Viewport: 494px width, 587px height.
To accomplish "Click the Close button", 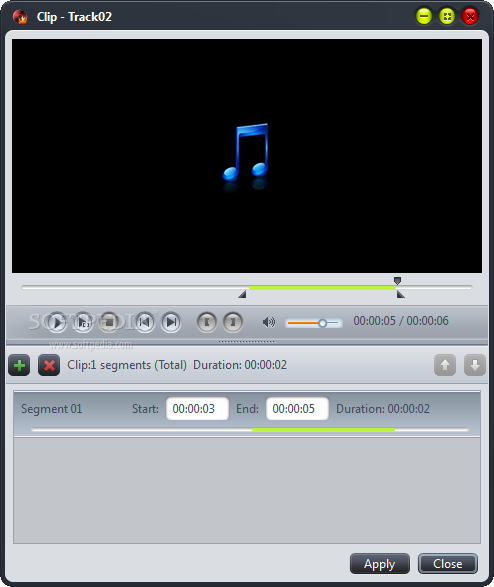I will (448, 563).
